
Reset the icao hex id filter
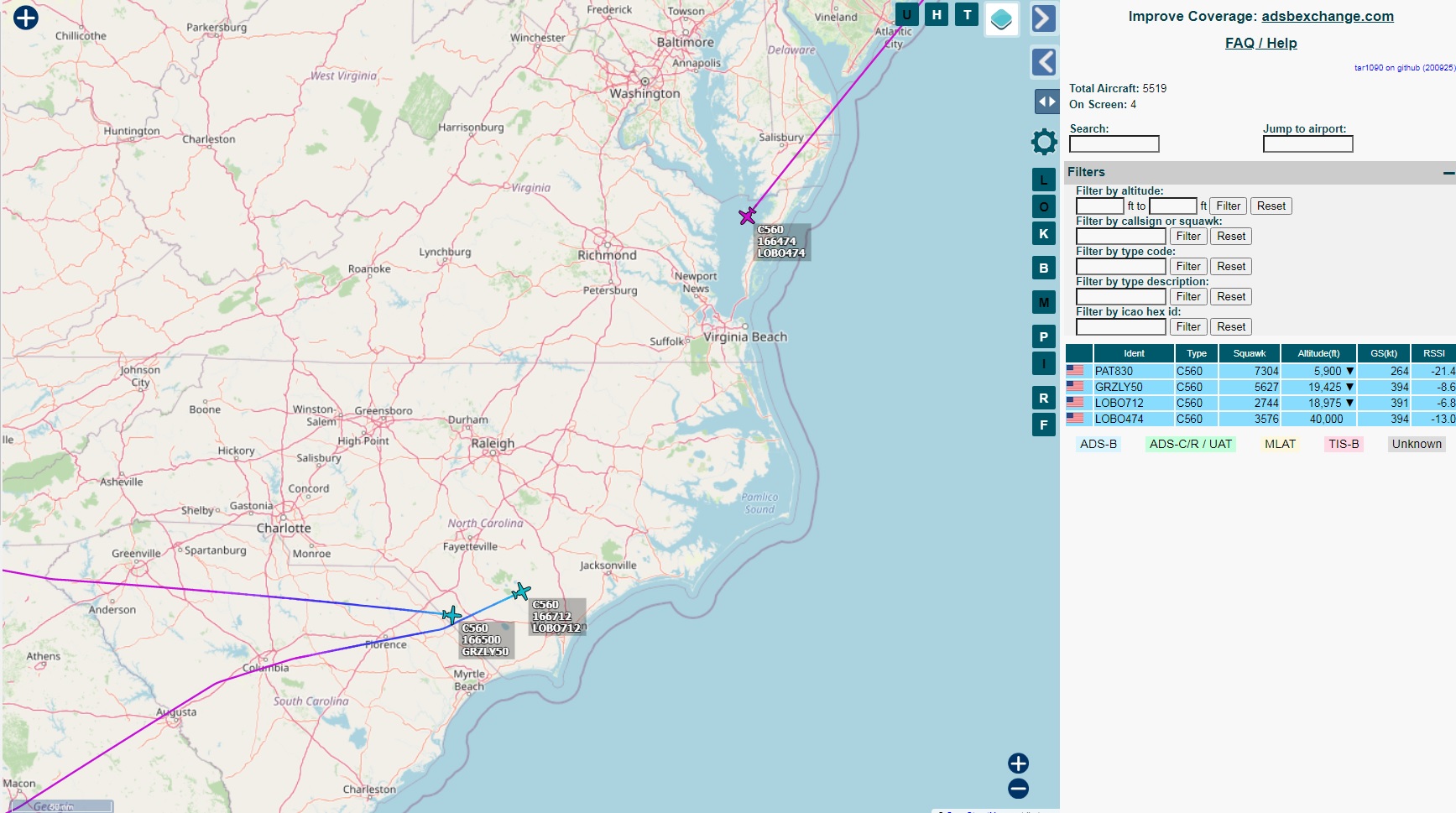coord(1230,327)
